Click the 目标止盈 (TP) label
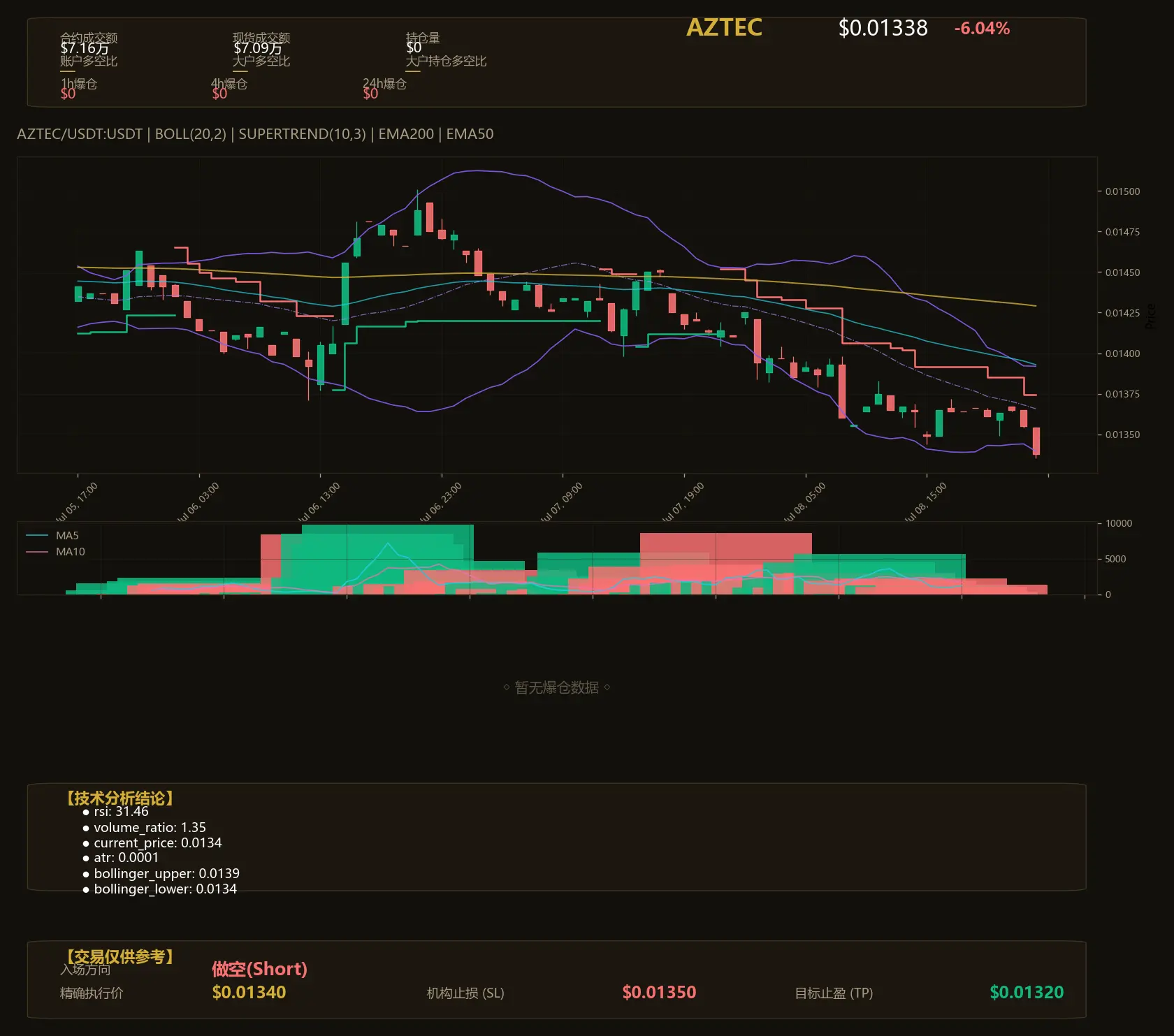This screenshot has width=1174, height=1036. pyautogui.click(x=834, y=993)
